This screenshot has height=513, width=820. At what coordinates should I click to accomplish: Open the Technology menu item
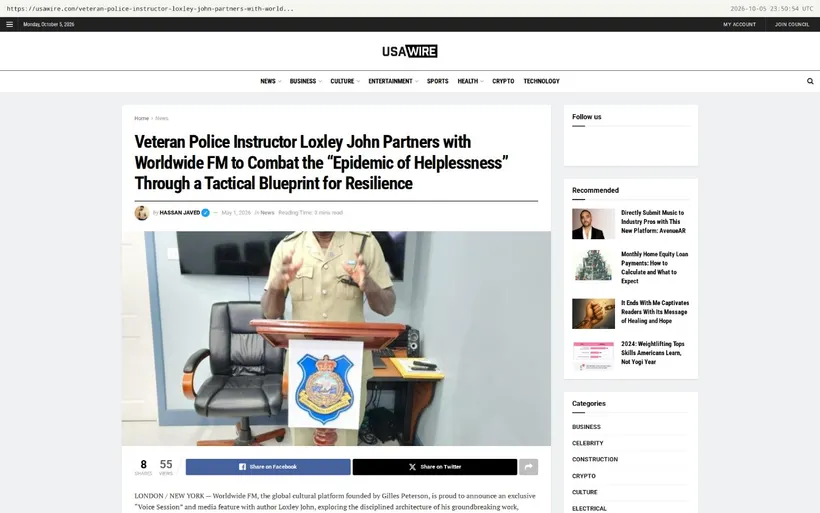point(541,81)
